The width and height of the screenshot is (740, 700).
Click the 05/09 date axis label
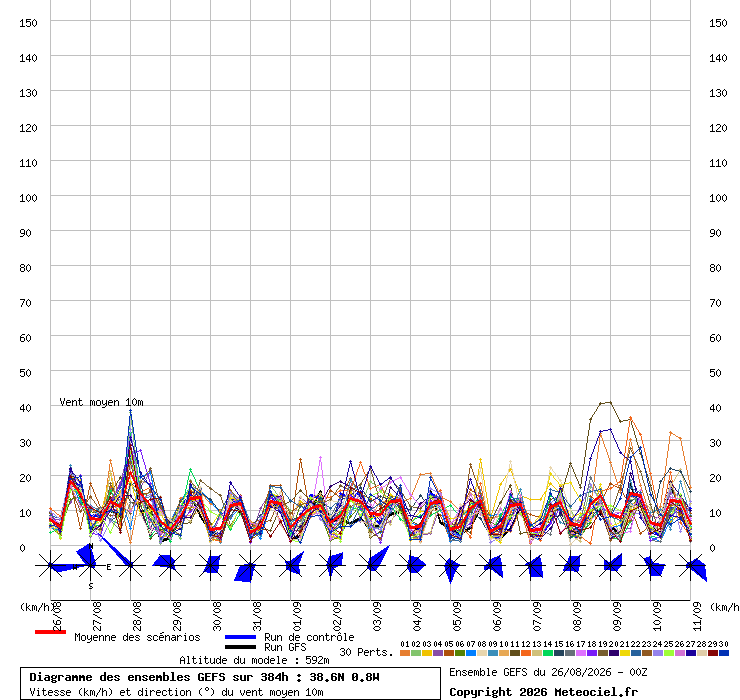[457, 616]
